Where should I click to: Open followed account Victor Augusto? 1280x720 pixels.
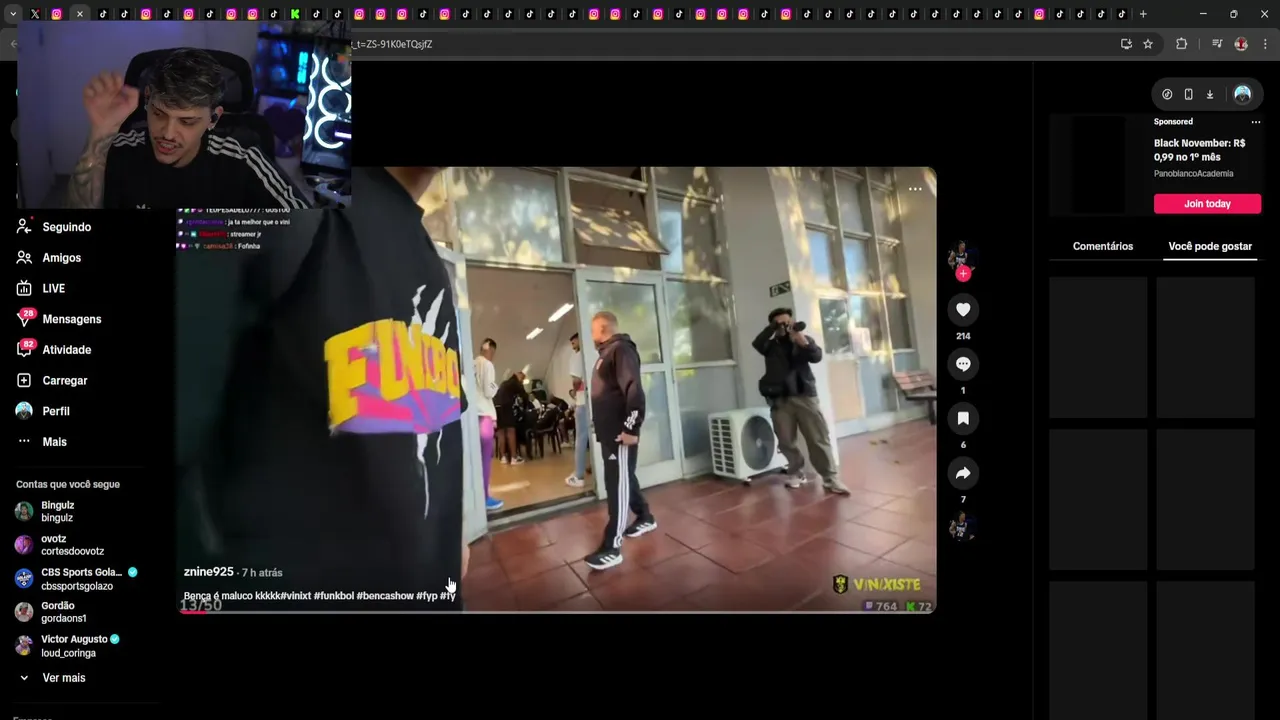[67, 646]
